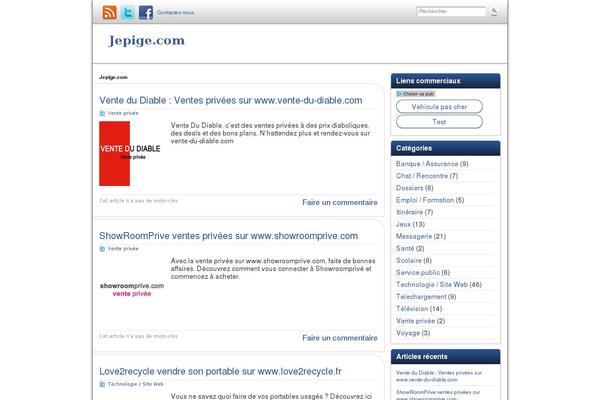Viewport: 600px width, 400px height.
Task: Click category icon beside ShowRoomPrive's "Vente privée"
Action: (x=102, y=249)
